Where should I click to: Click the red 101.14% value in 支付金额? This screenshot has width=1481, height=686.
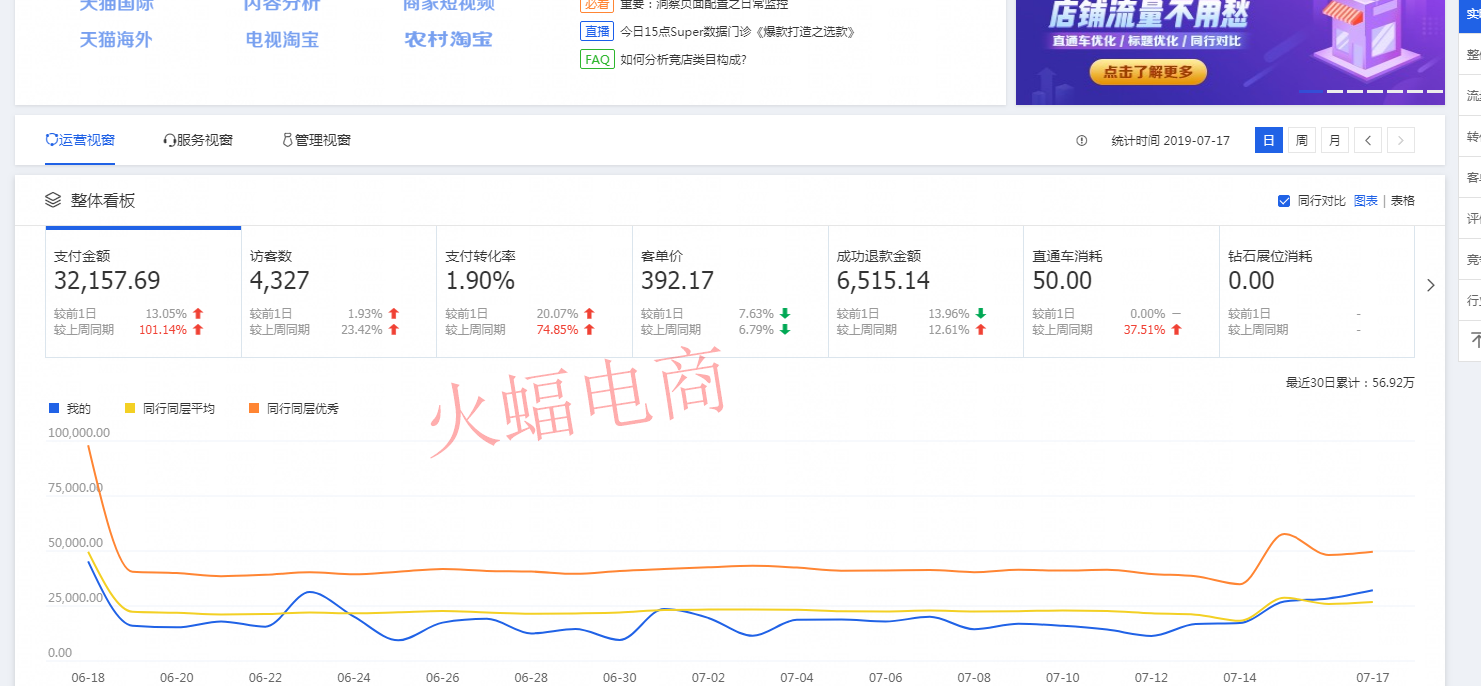coord(163,330)
